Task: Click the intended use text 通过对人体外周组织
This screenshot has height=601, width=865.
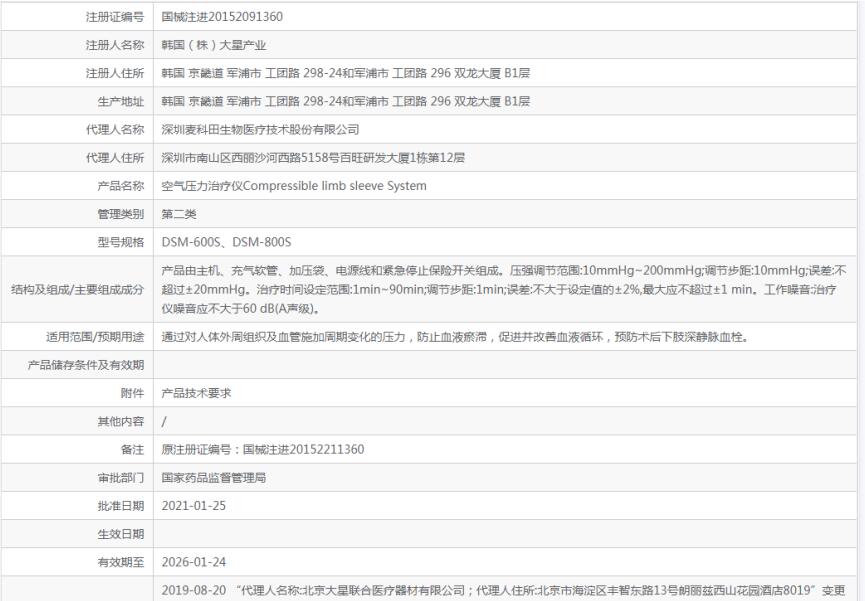Action: click(x=455, y=337)
